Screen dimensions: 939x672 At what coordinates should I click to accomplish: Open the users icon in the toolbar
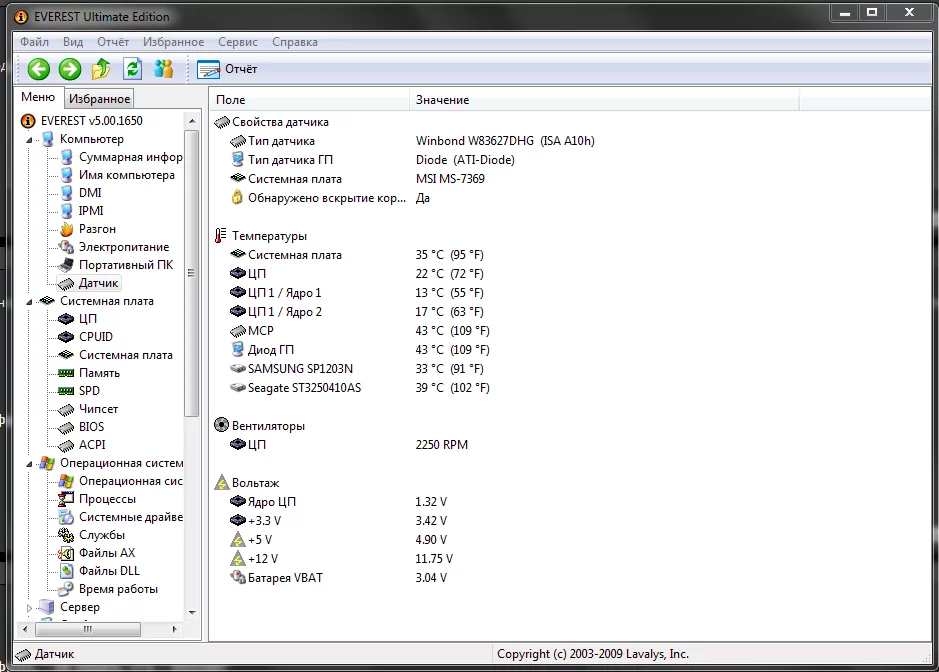tap(163, 69)
